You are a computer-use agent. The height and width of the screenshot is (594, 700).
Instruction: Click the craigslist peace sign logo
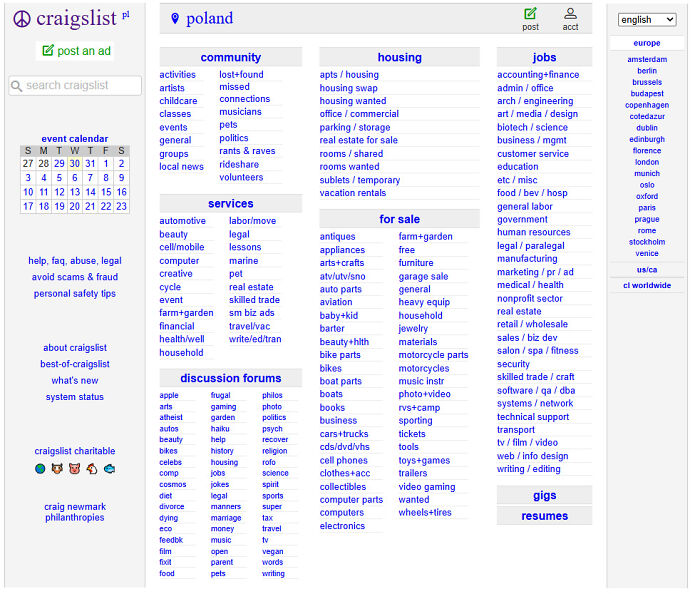[22, 19]
